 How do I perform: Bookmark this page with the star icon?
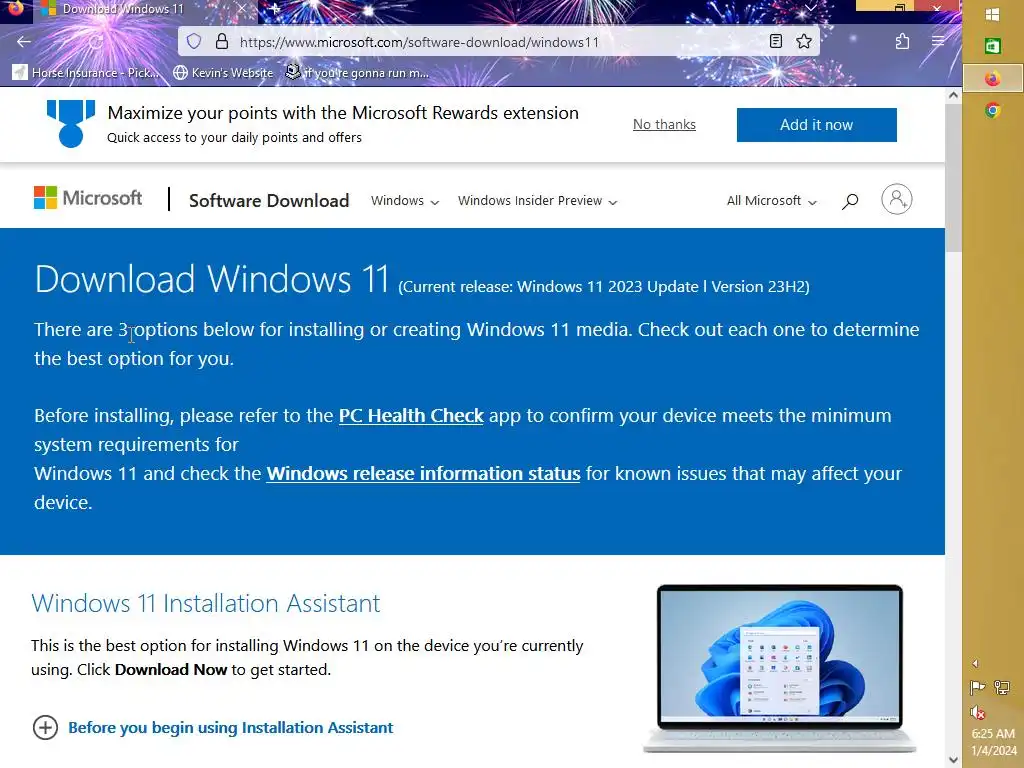[x=804, y=42]
